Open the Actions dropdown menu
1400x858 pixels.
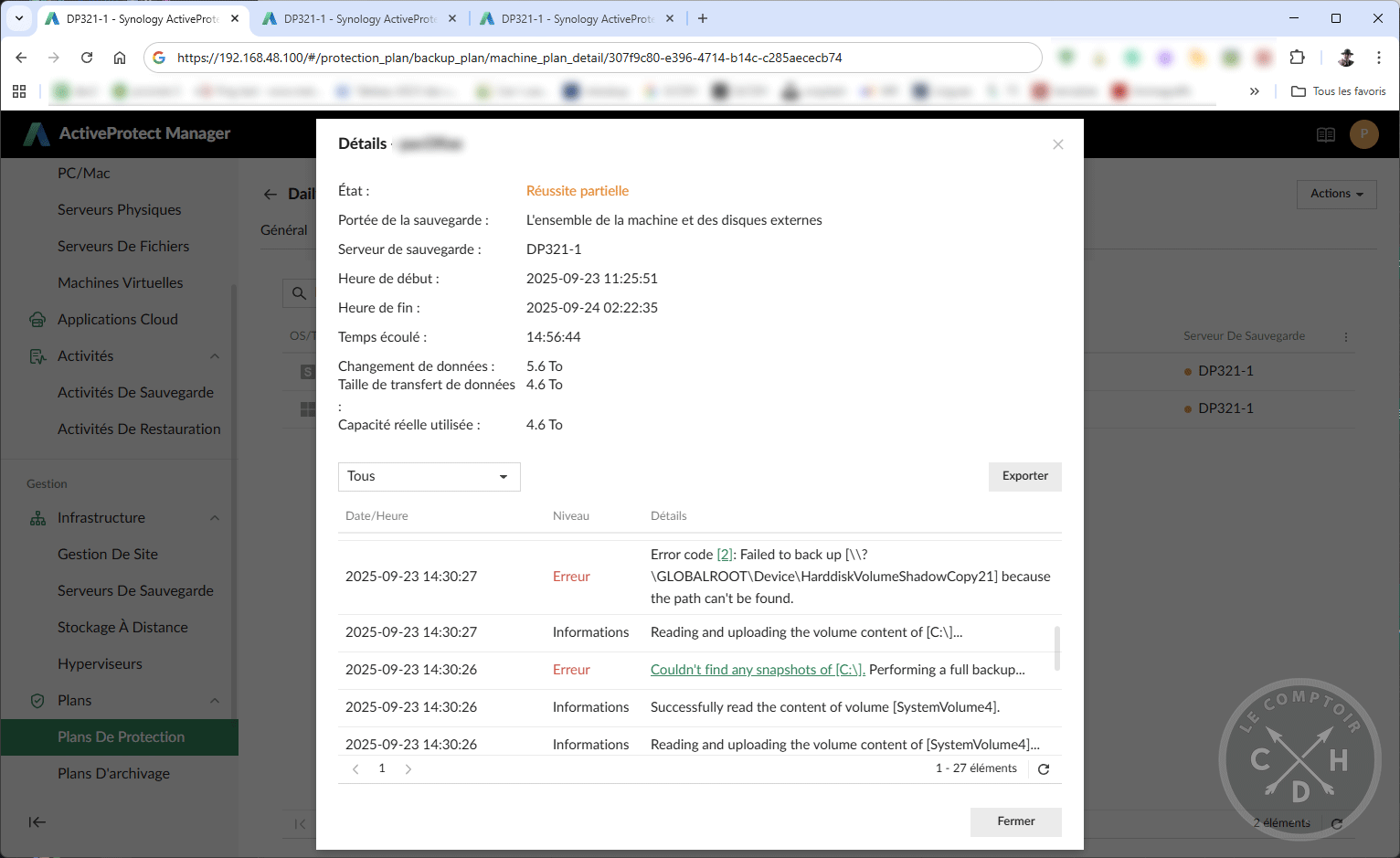1335,194
